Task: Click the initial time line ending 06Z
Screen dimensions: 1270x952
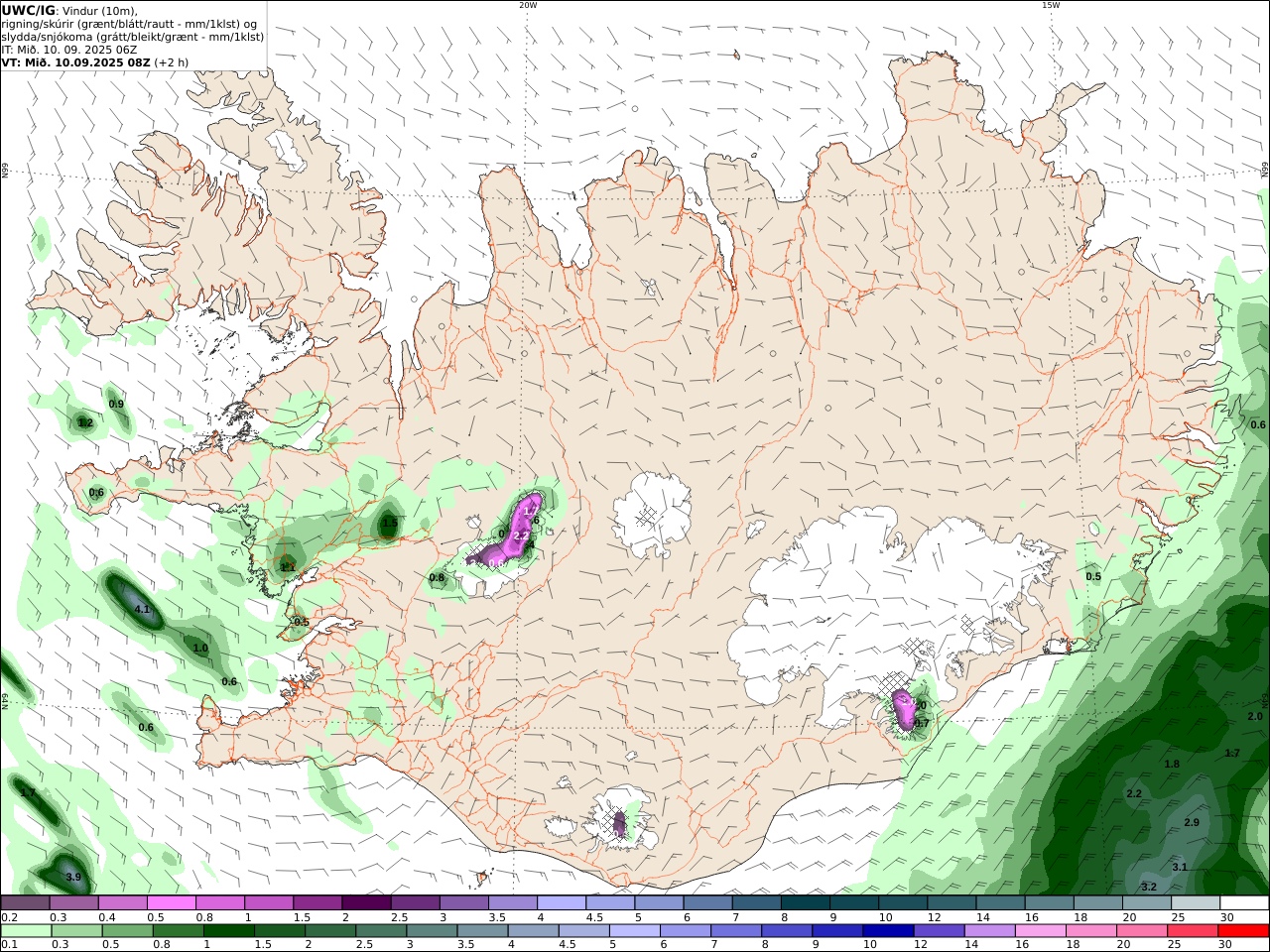Action: (x=69, y=50)
